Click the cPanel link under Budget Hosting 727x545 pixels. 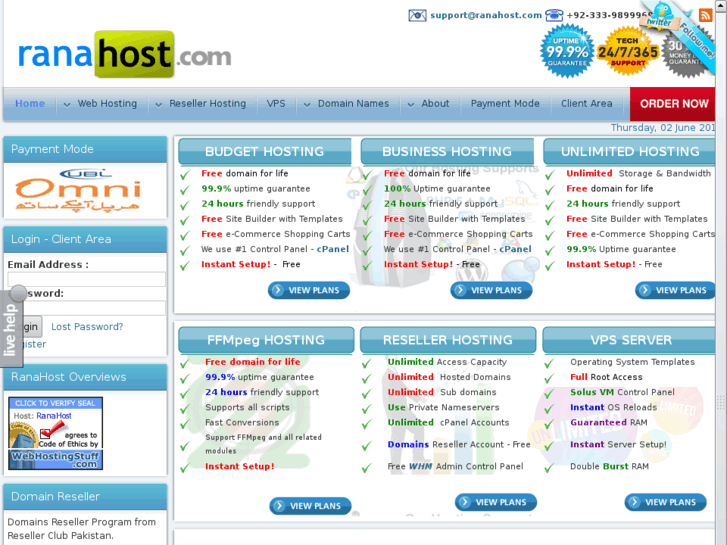click(x=332, y=249)
